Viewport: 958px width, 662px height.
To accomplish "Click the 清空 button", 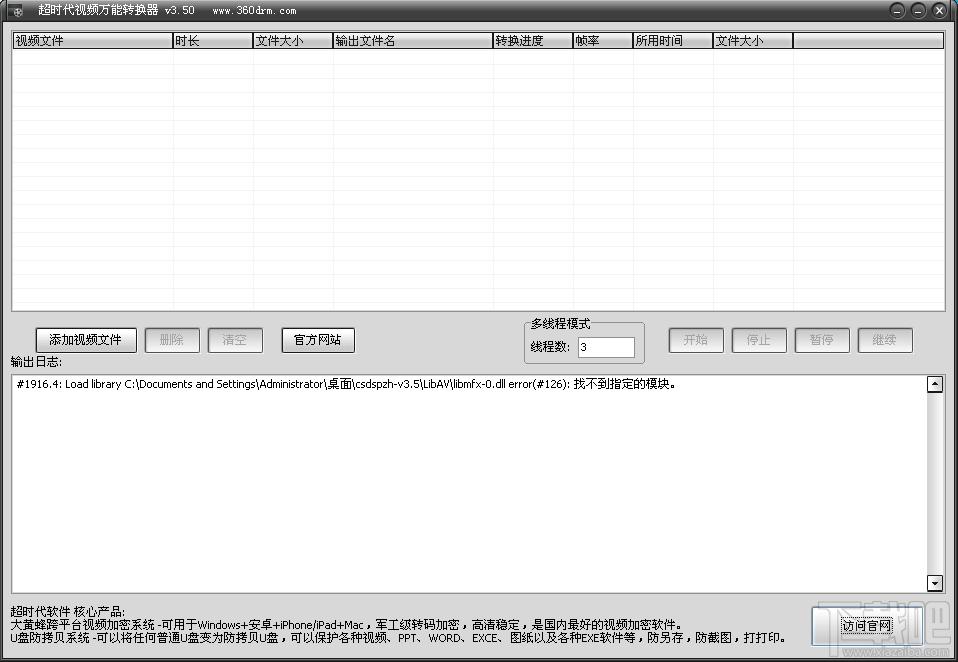I will (x=235, y=340).
